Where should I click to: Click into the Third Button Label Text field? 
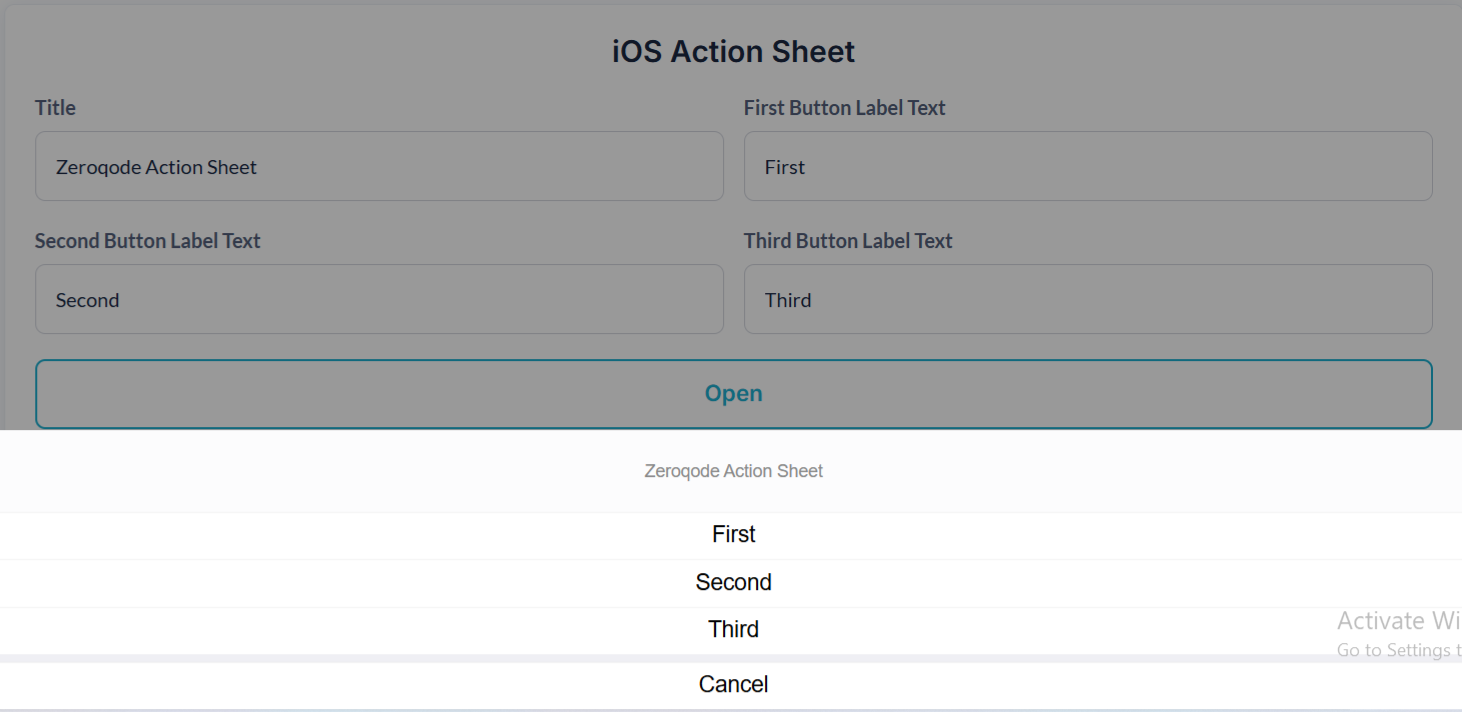(x=1088, y=299)
